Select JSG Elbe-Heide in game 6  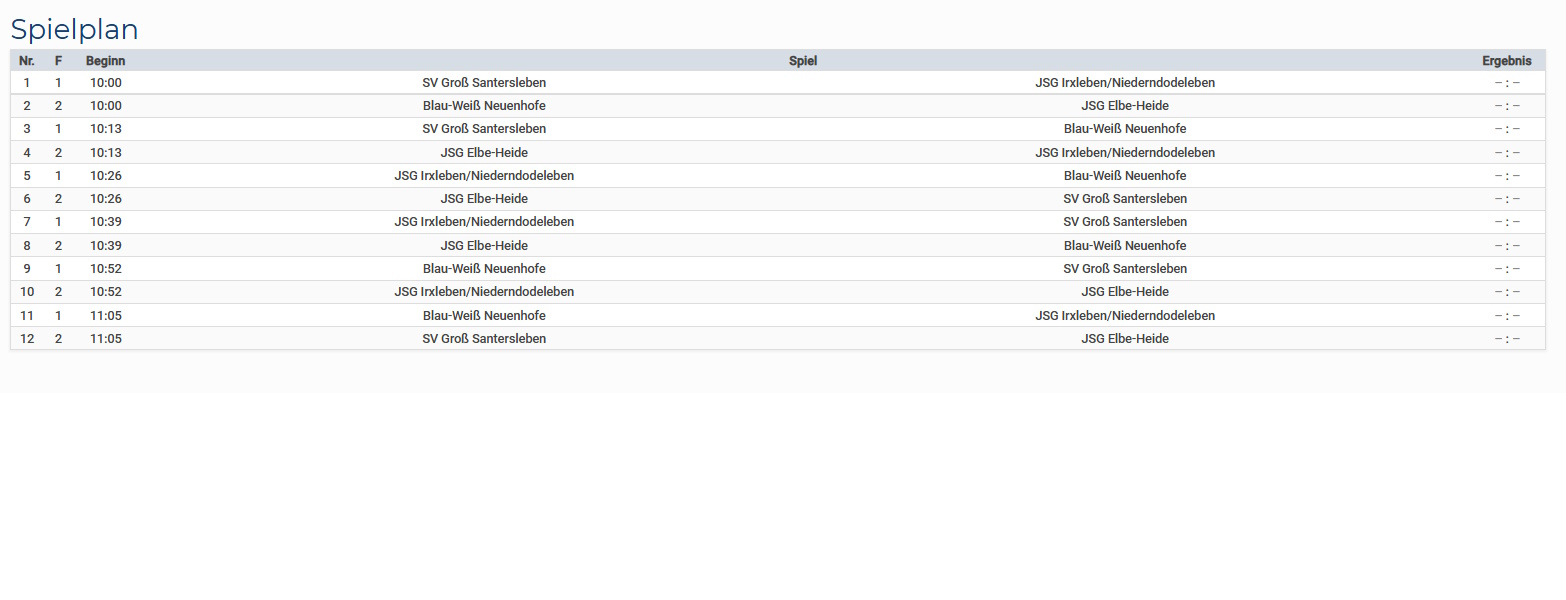[x=484, y=199]
